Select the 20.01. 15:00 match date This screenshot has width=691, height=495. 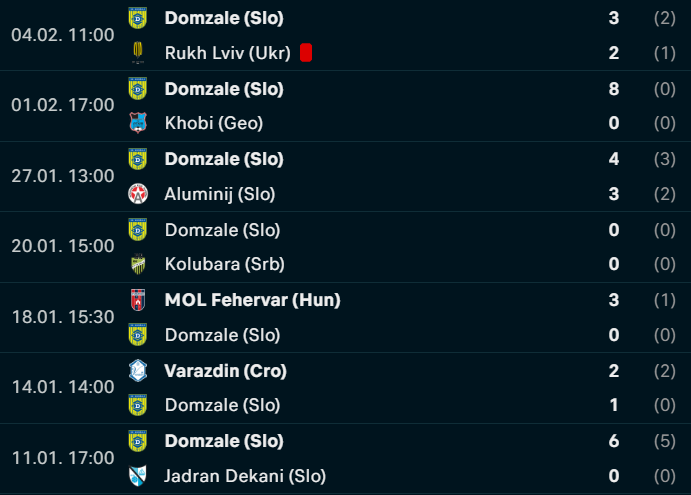click(63, 246)
